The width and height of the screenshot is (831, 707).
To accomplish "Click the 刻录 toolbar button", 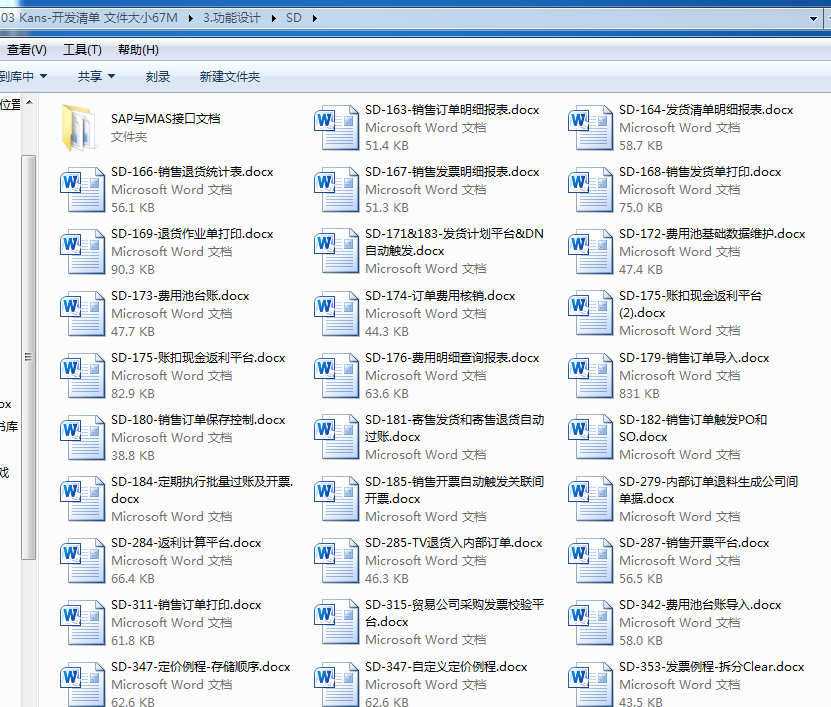I will pyautogui.click(x=157, y=76).
